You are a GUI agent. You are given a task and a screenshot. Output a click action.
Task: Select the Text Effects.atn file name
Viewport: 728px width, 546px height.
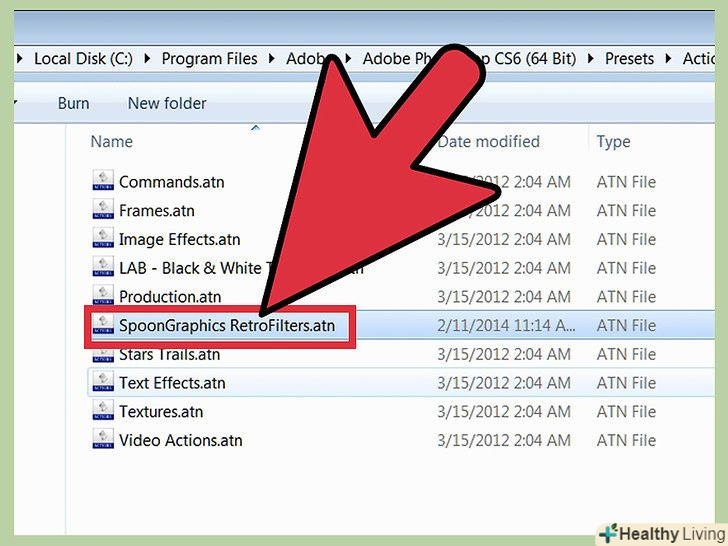[172, 384]
